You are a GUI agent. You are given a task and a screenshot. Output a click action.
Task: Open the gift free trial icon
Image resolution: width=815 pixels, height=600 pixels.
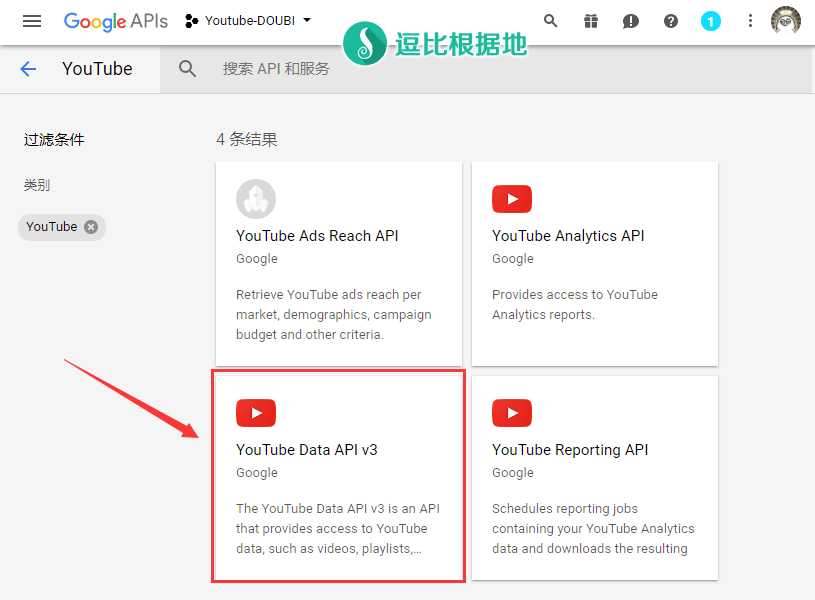tap(591, 21)
